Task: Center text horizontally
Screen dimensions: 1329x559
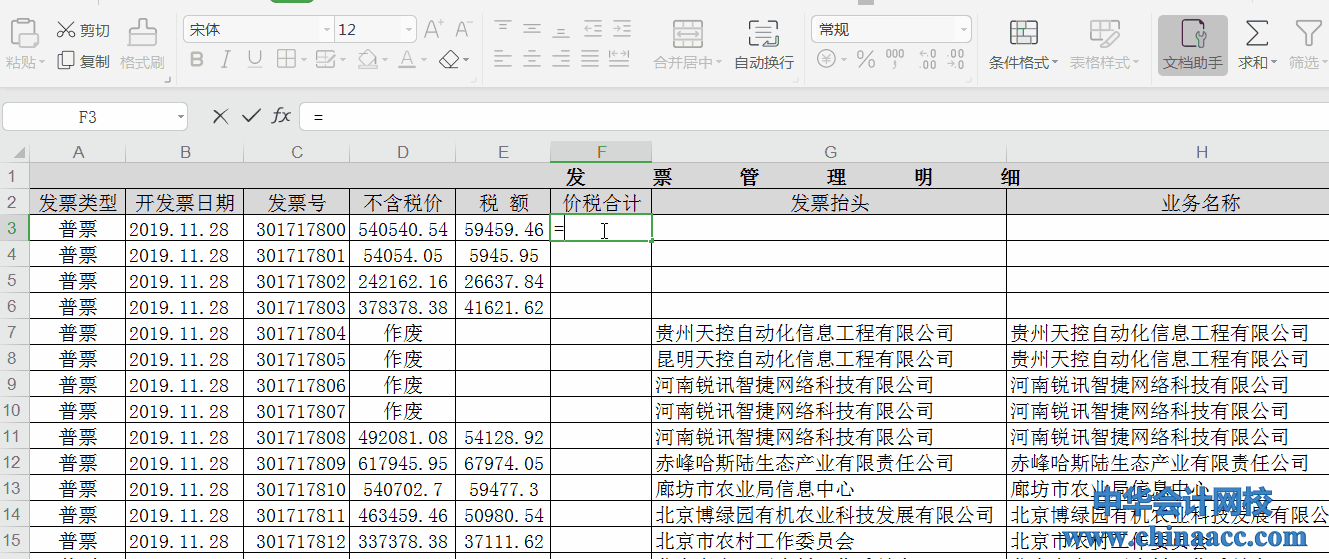Action: pos(532,60)
